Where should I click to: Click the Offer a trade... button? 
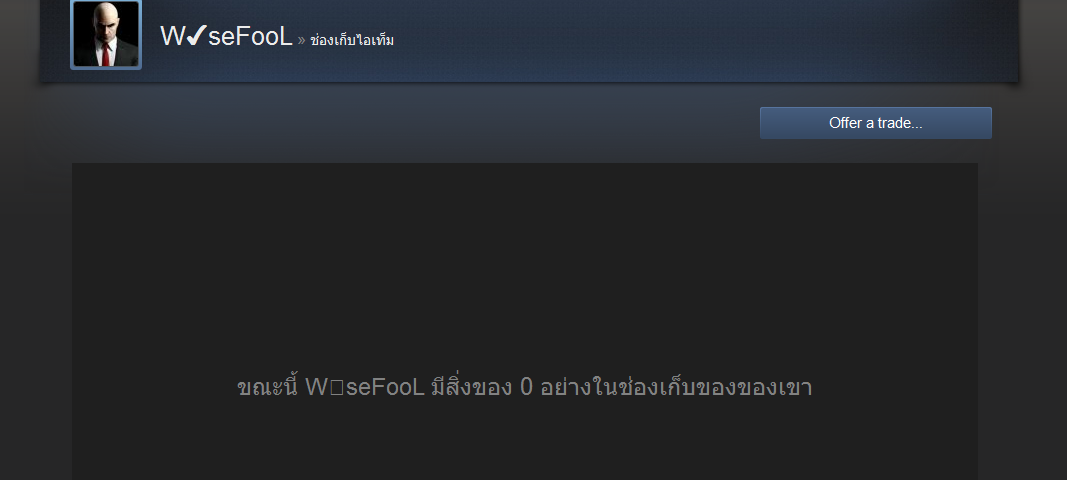pos(875,123)
